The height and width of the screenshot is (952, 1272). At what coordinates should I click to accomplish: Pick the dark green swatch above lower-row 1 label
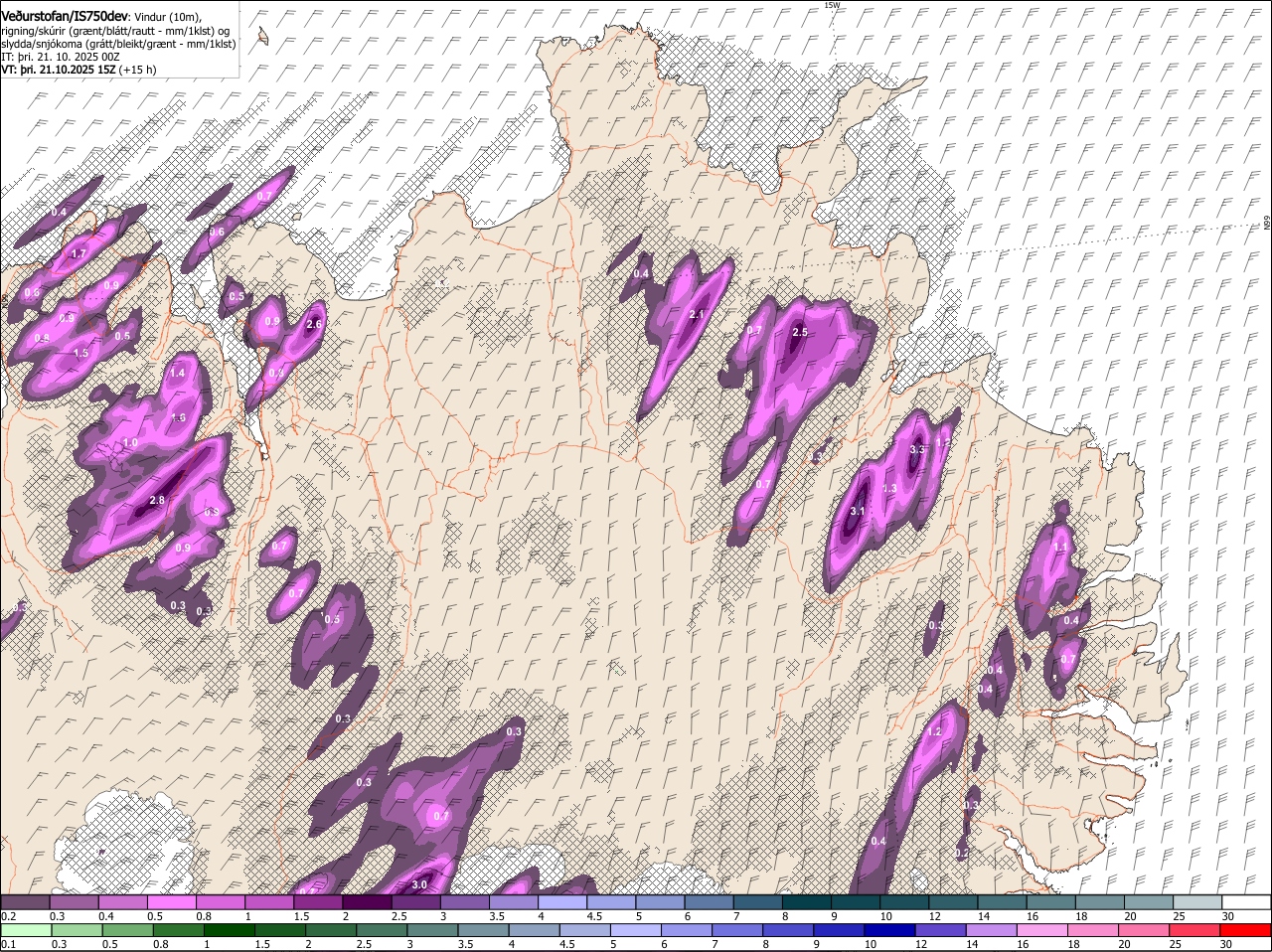229,931
